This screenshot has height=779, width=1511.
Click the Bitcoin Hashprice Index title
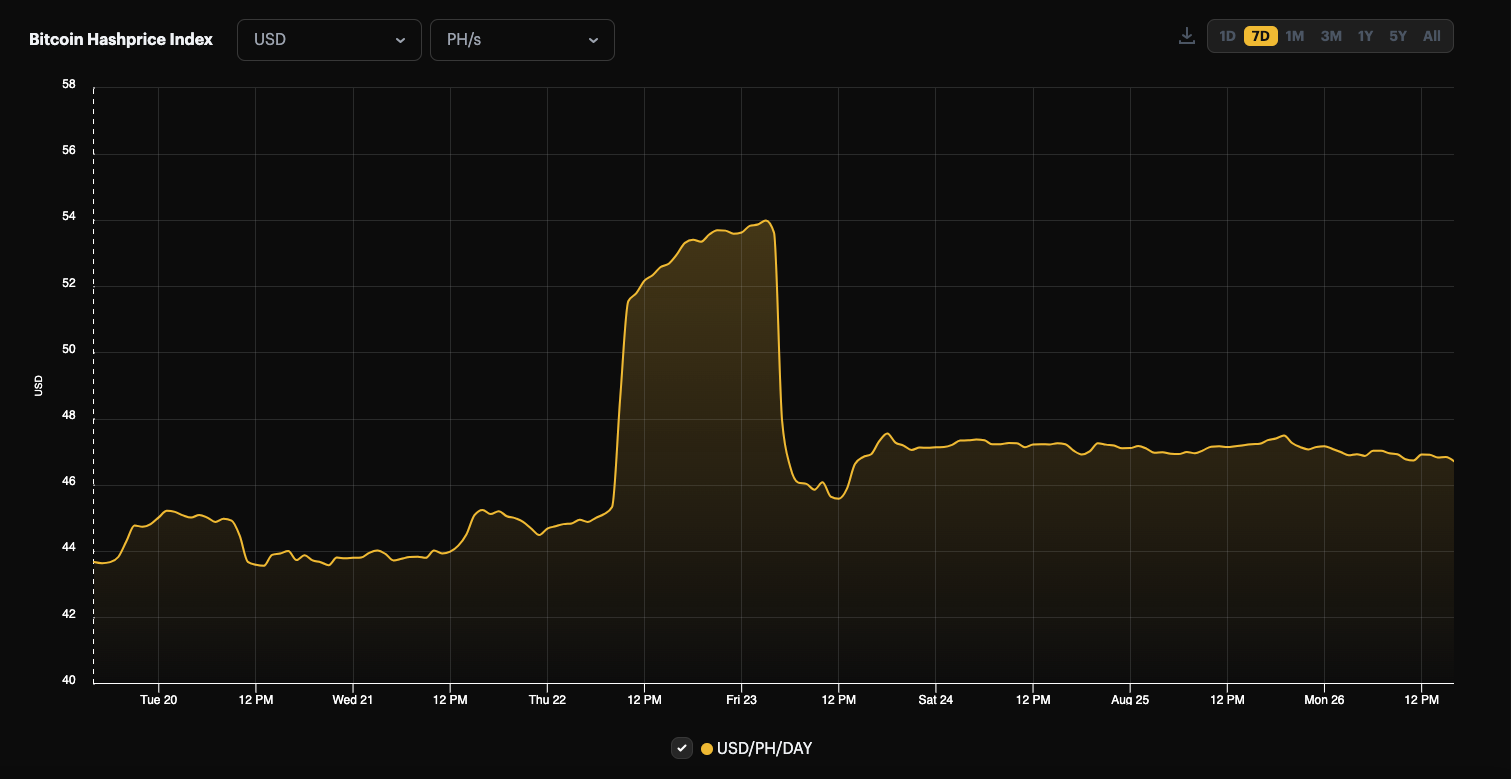(120, 39)
